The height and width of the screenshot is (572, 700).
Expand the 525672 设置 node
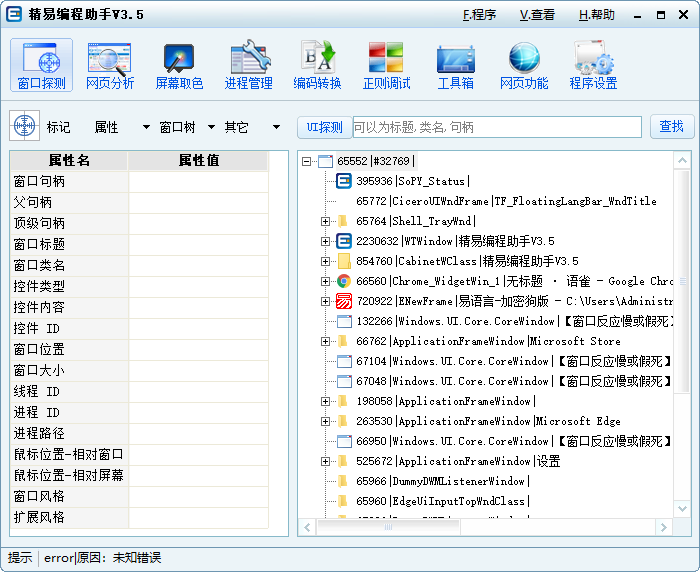[325, 461]
